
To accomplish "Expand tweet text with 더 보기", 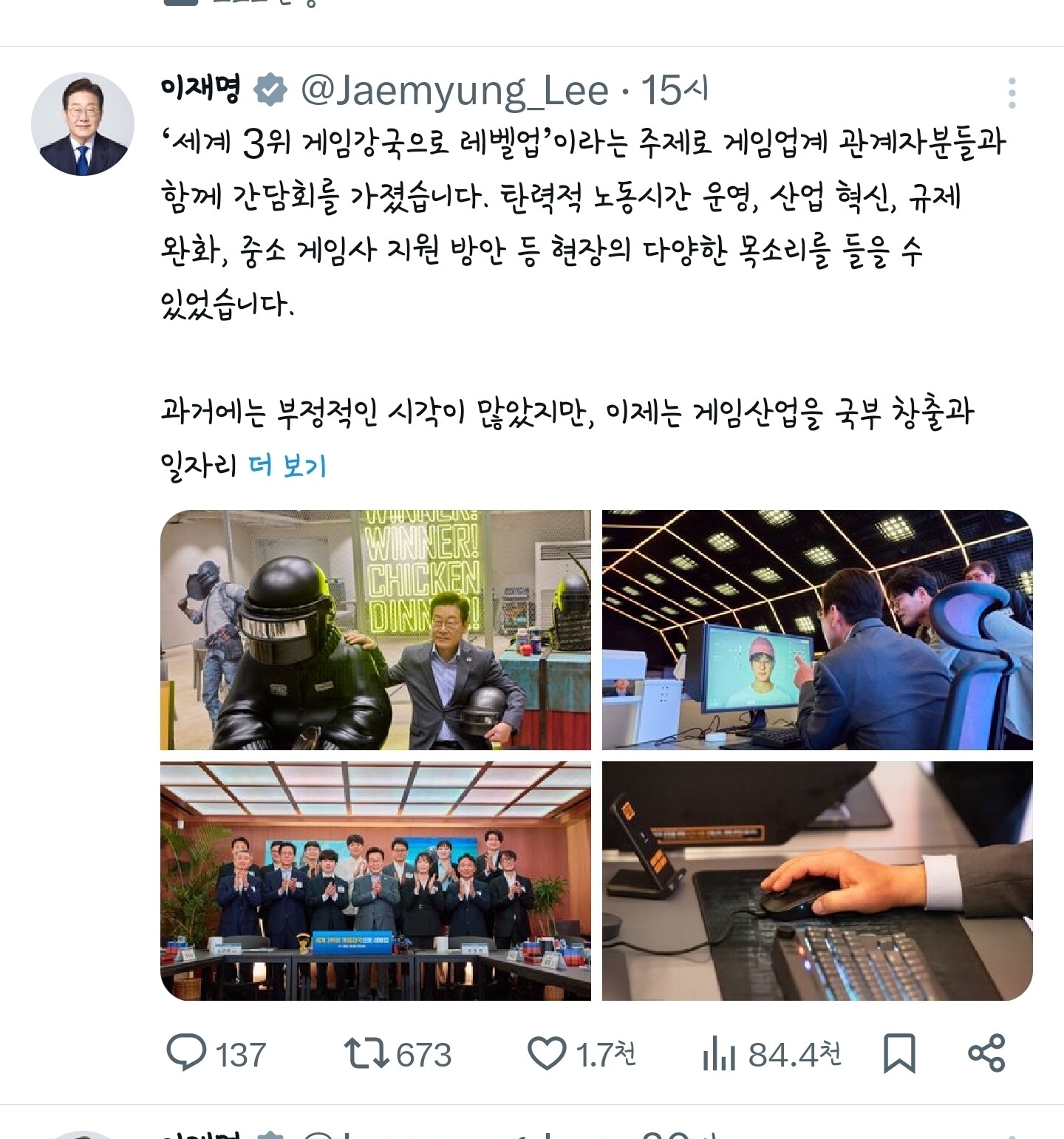I will pyautogui.click(x=287, y=466).
